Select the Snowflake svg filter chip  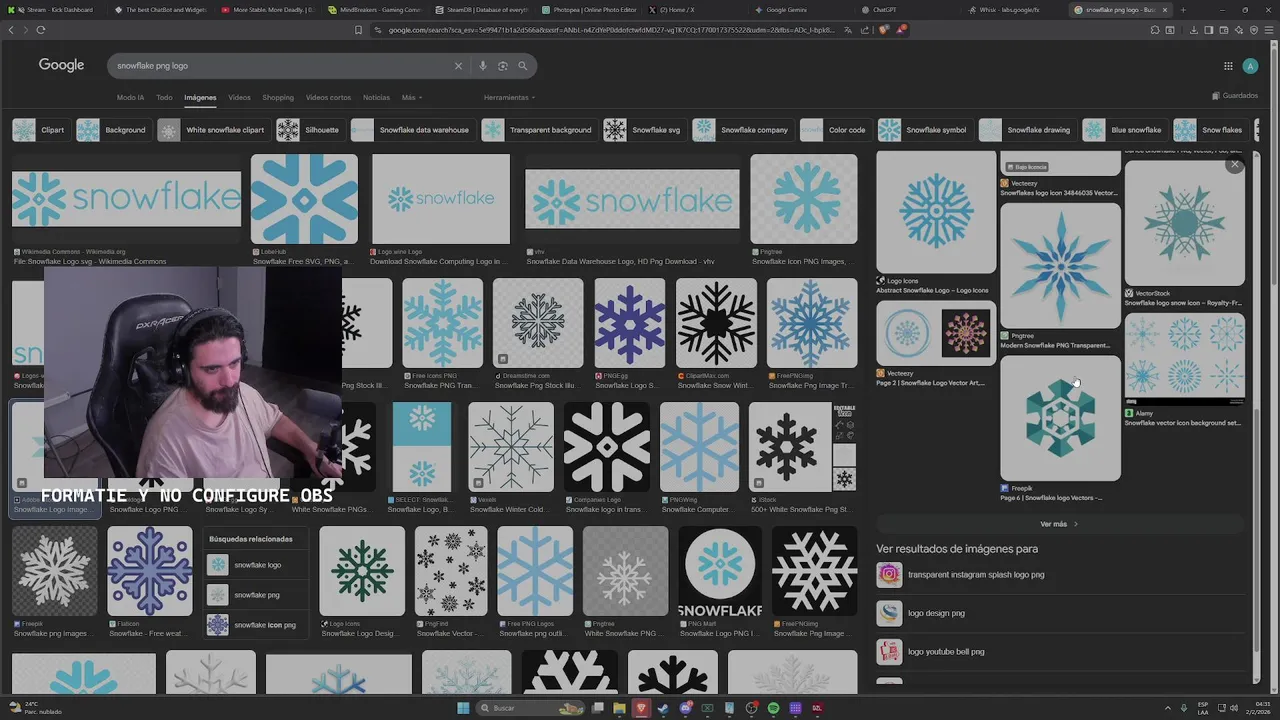point(644,130)
